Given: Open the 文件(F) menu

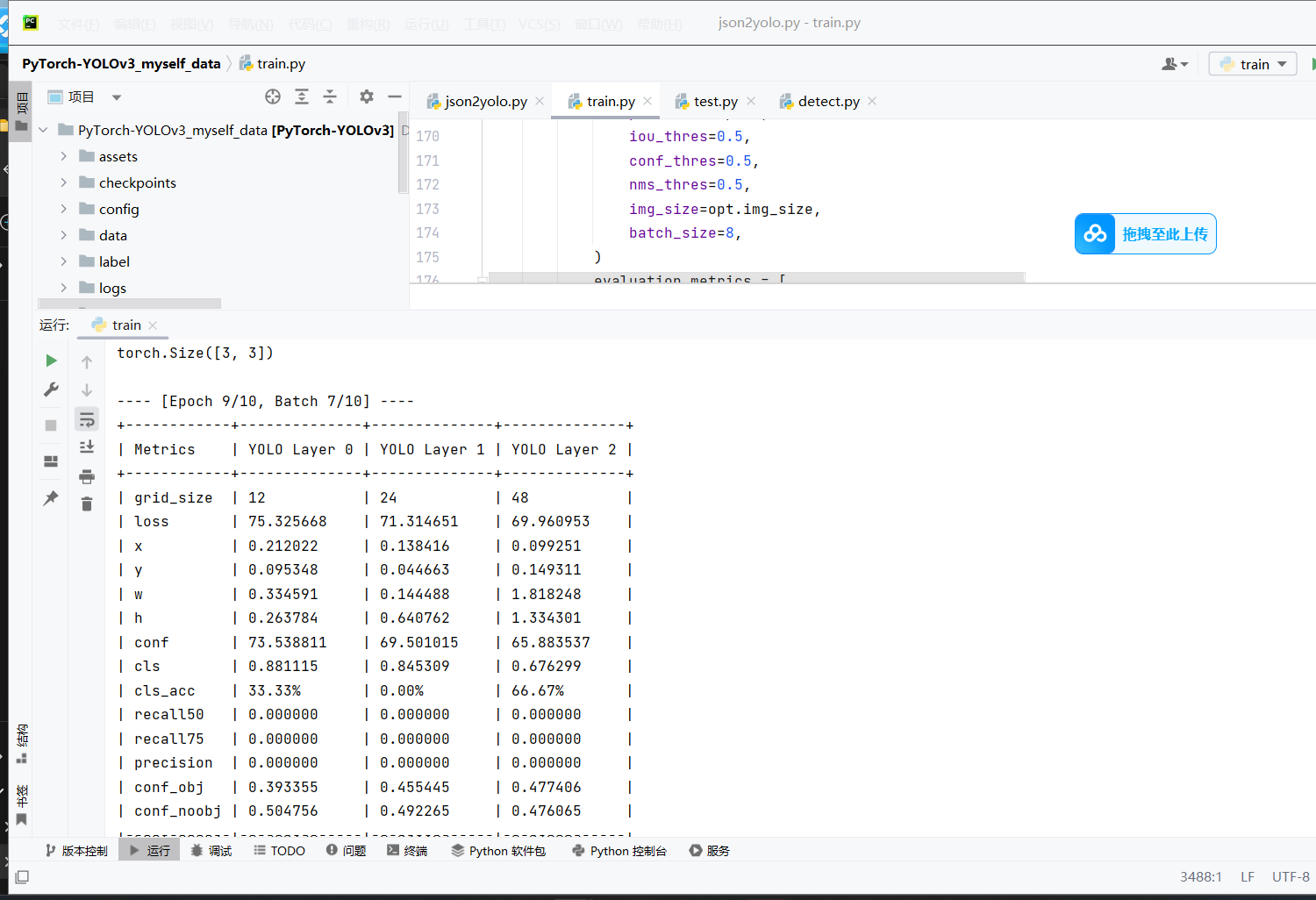Looking at the screenshot, I should 78,24.
